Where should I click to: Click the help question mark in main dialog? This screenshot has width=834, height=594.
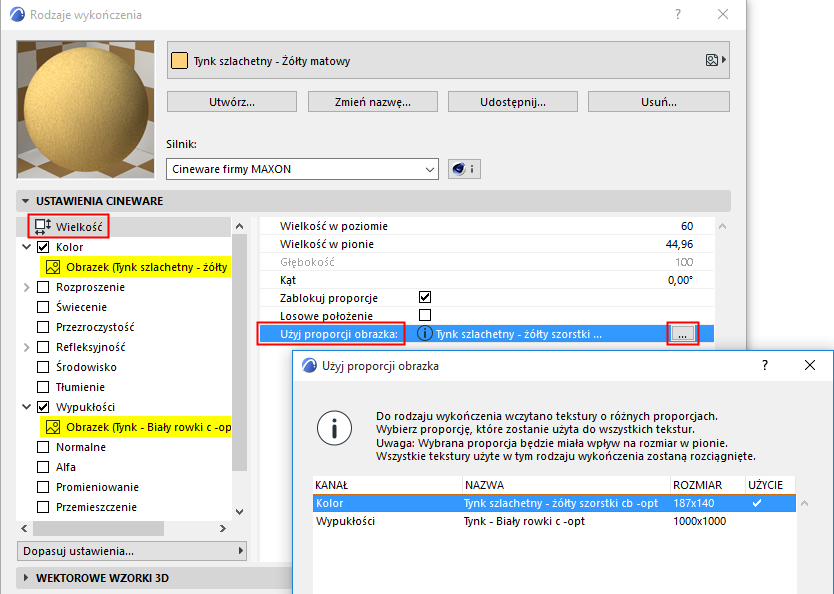[678, 14]
